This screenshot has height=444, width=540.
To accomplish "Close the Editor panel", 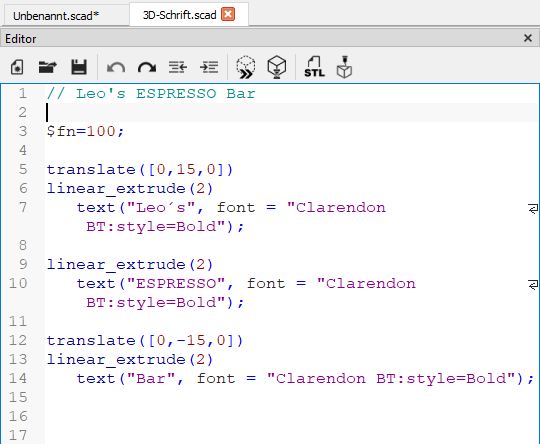I will point(528,38).
